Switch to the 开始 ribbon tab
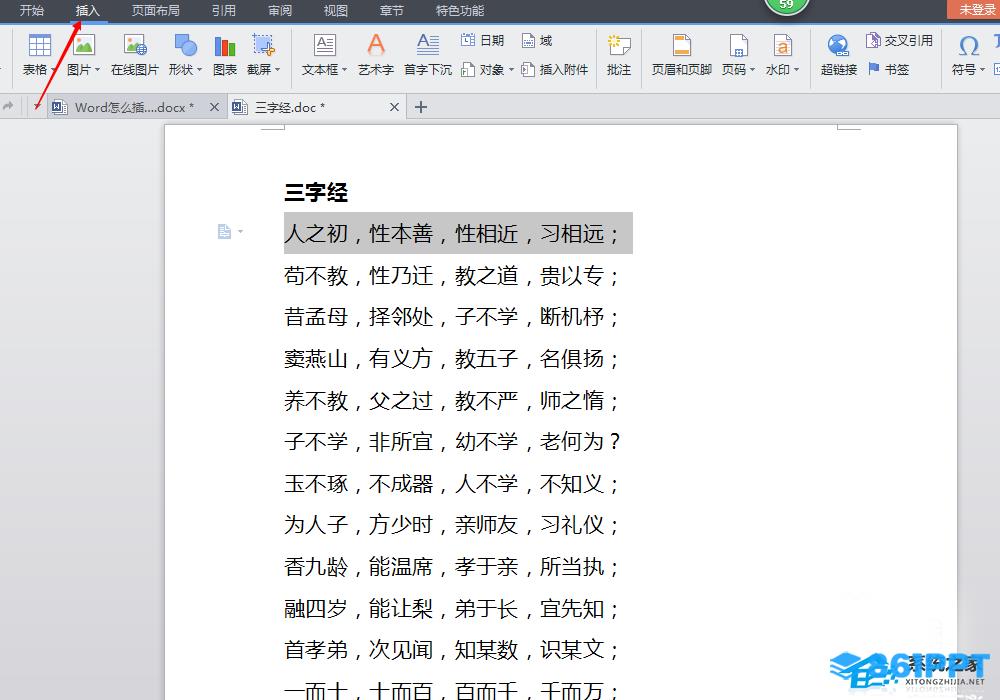 tap(31, 10)
